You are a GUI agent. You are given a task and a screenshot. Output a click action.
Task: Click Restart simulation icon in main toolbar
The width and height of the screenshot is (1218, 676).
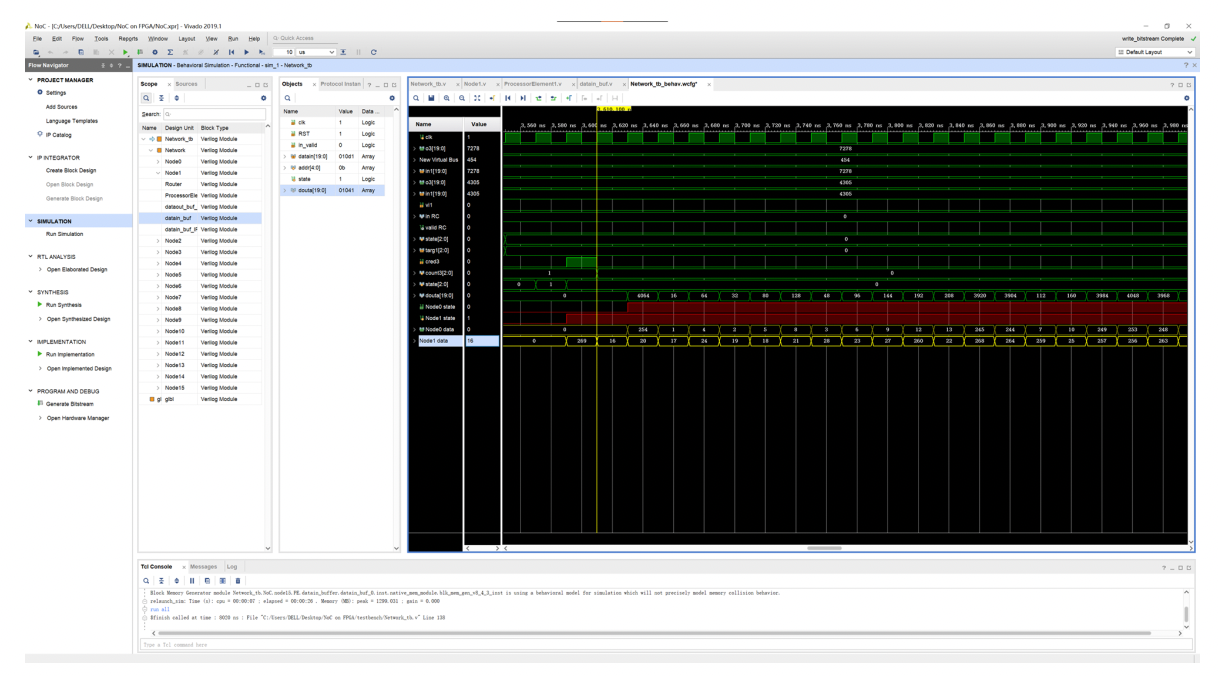point(233,51)
